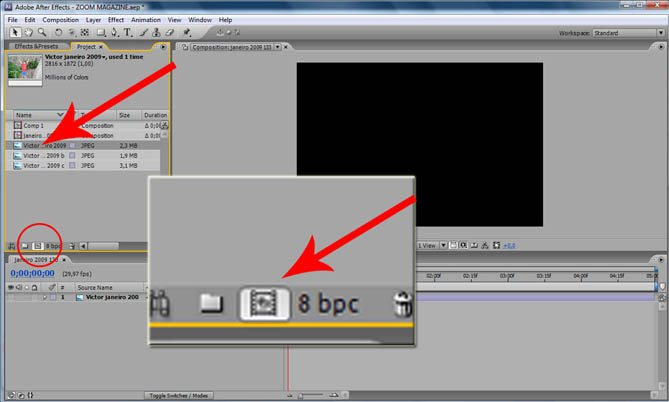The width and height of the screenshot is (669, 402).
Task: Select the Rectangular Mask tool
Action: 99,31
